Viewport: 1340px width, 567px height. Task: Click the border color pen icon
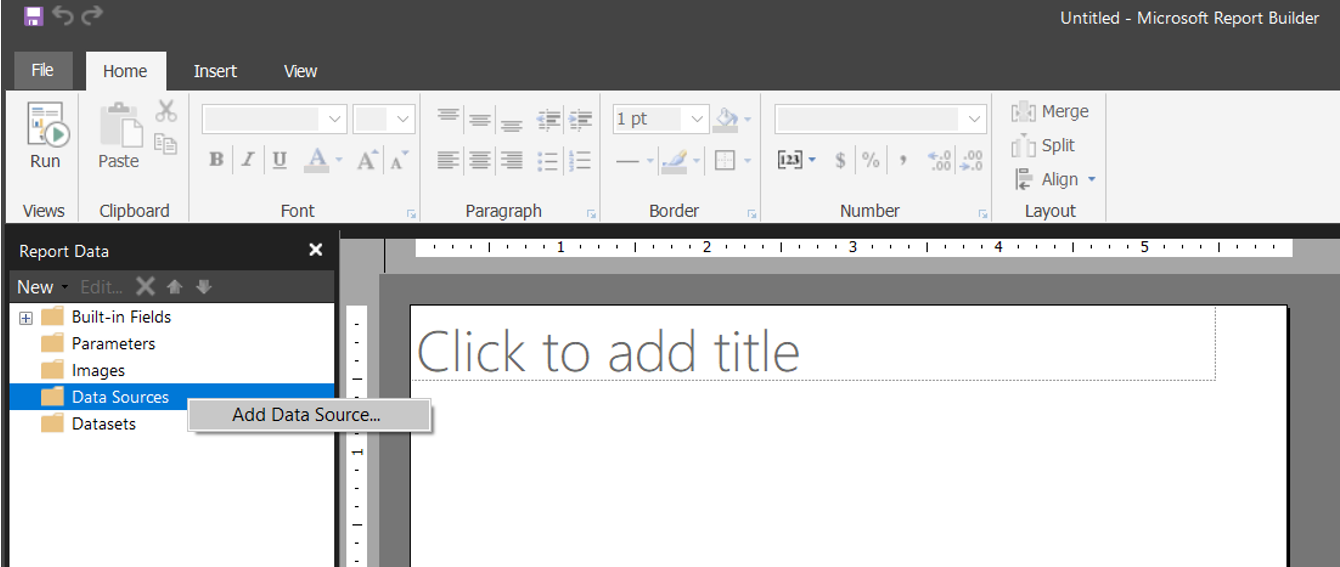pos(675,160)
